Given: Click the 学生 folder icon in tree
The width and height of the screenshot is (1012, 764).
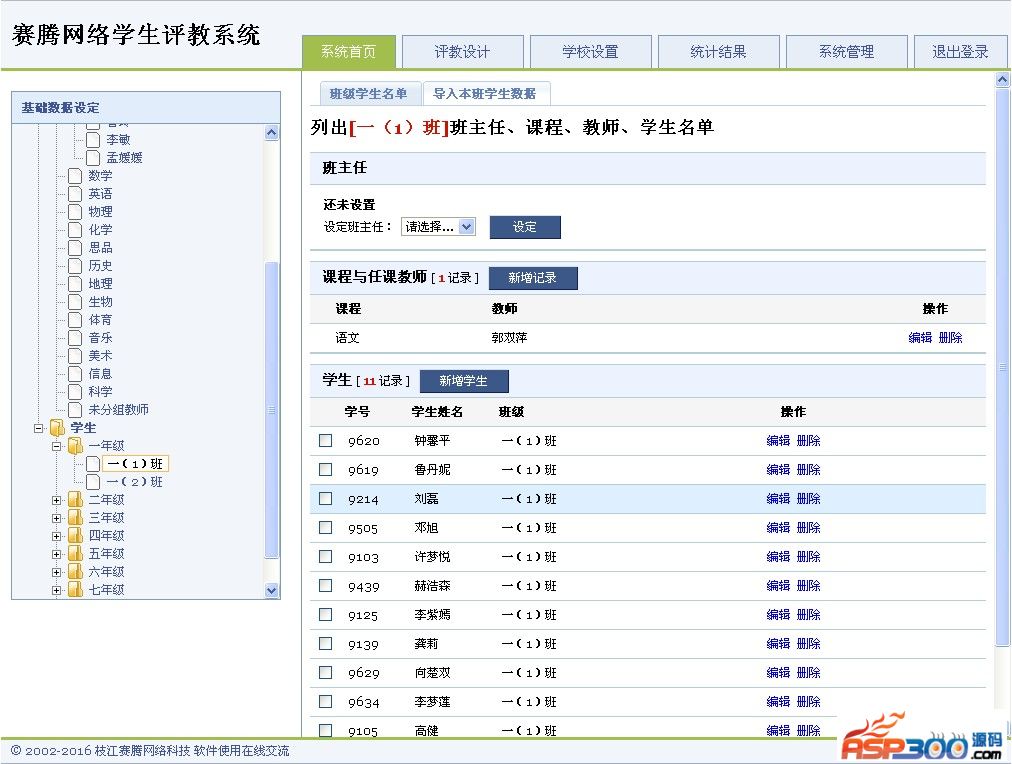Looking at the screenshot, I should coord(57,428).
